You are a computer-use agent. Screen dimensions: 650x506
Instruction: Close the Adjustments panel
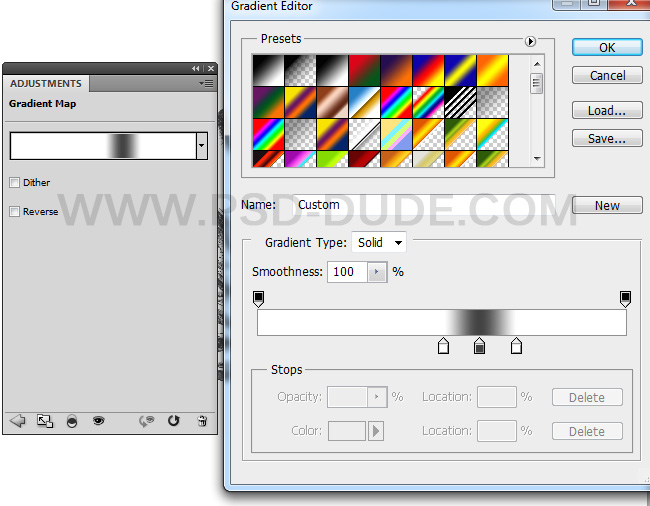pos(211,68)
